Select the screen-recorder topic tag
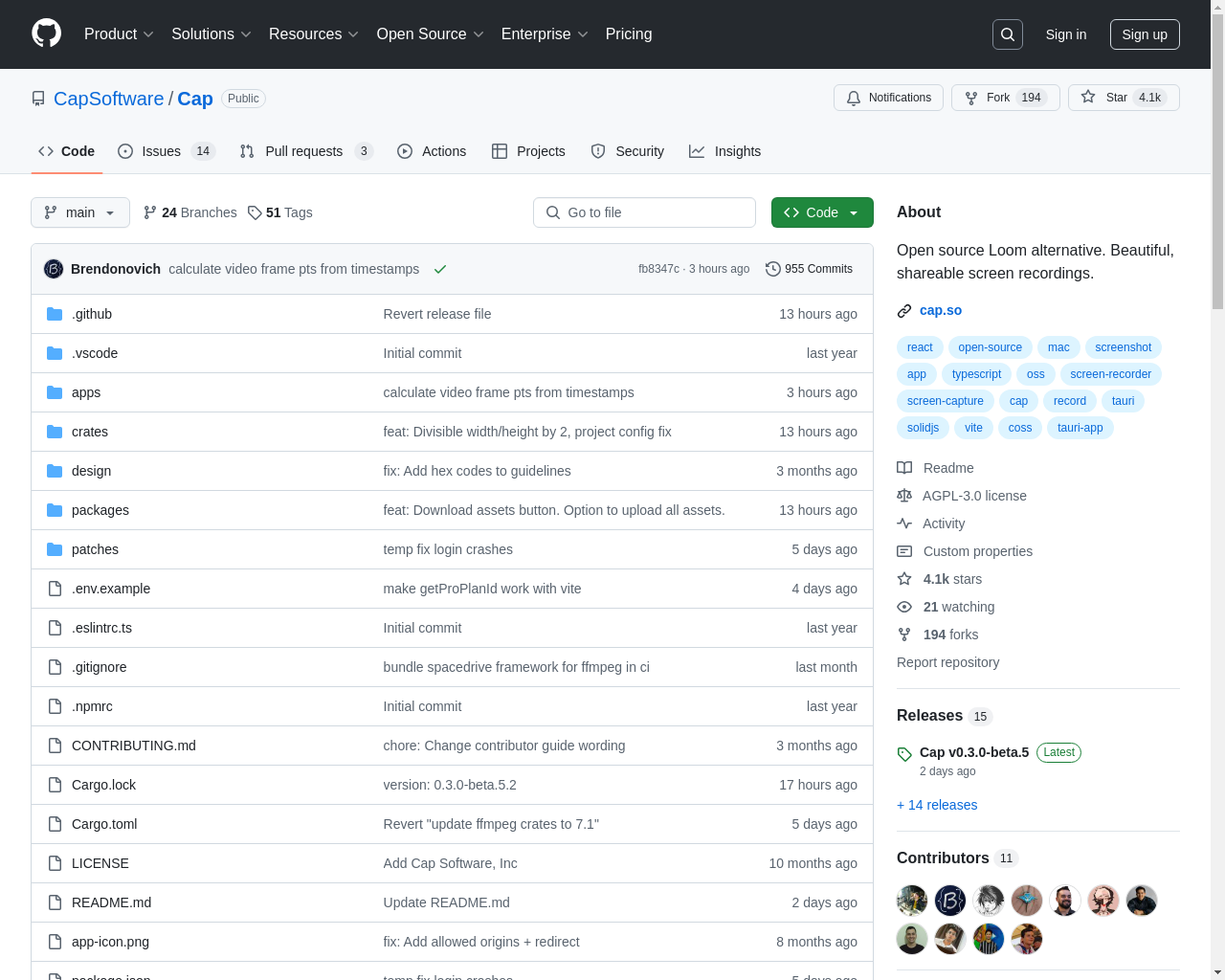 (x=1111, y=374)
